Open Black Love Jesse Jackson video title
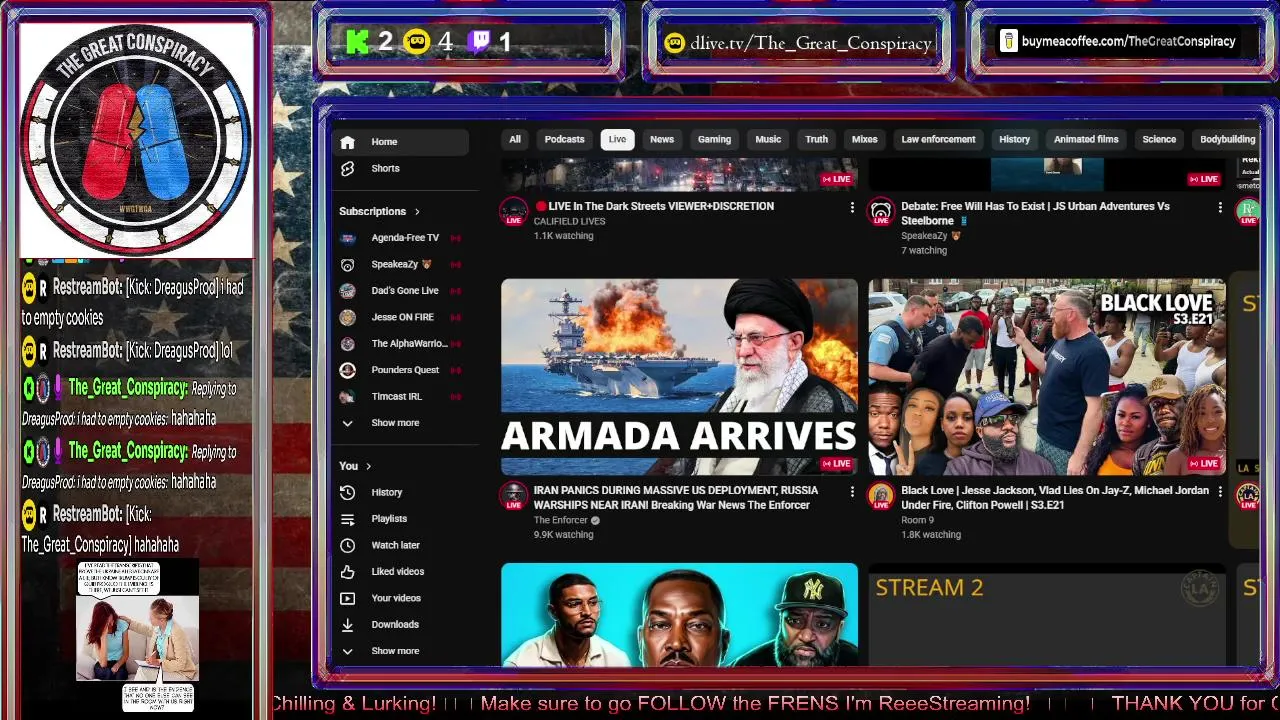The image size is (1280, 720). coord(1054,498)
